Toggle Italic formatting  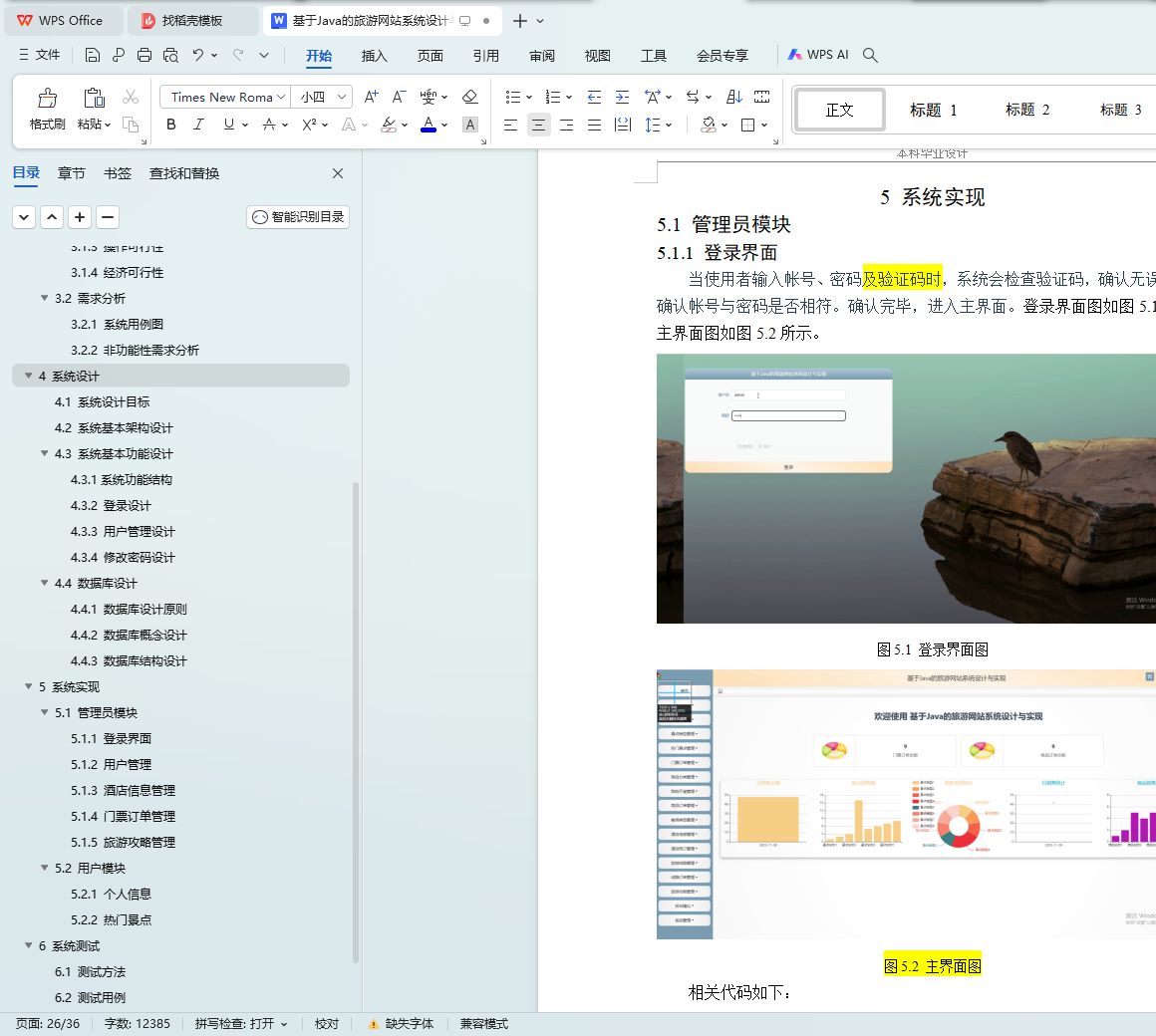(198, 125)
